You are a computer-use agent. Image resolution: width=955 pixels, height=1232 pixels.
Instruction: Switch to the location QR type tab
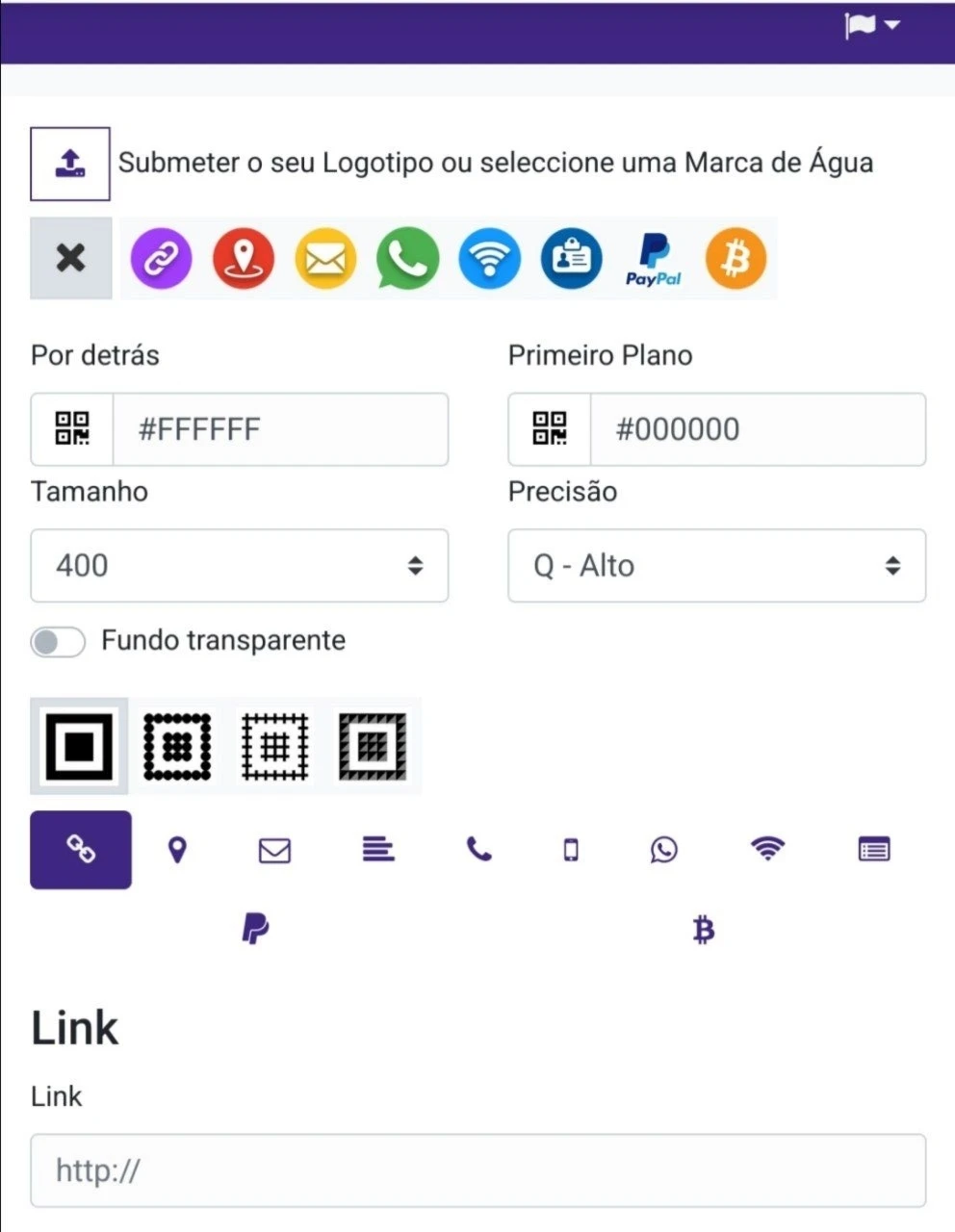[177, 850]
